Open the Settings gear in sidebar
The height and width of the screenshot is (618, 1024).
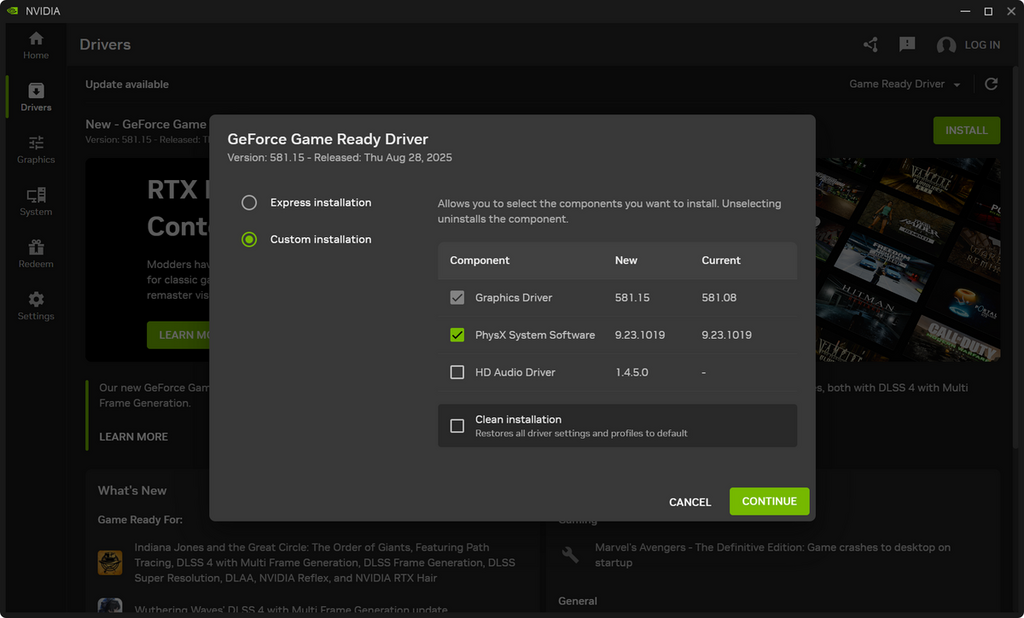coord(36,305)
